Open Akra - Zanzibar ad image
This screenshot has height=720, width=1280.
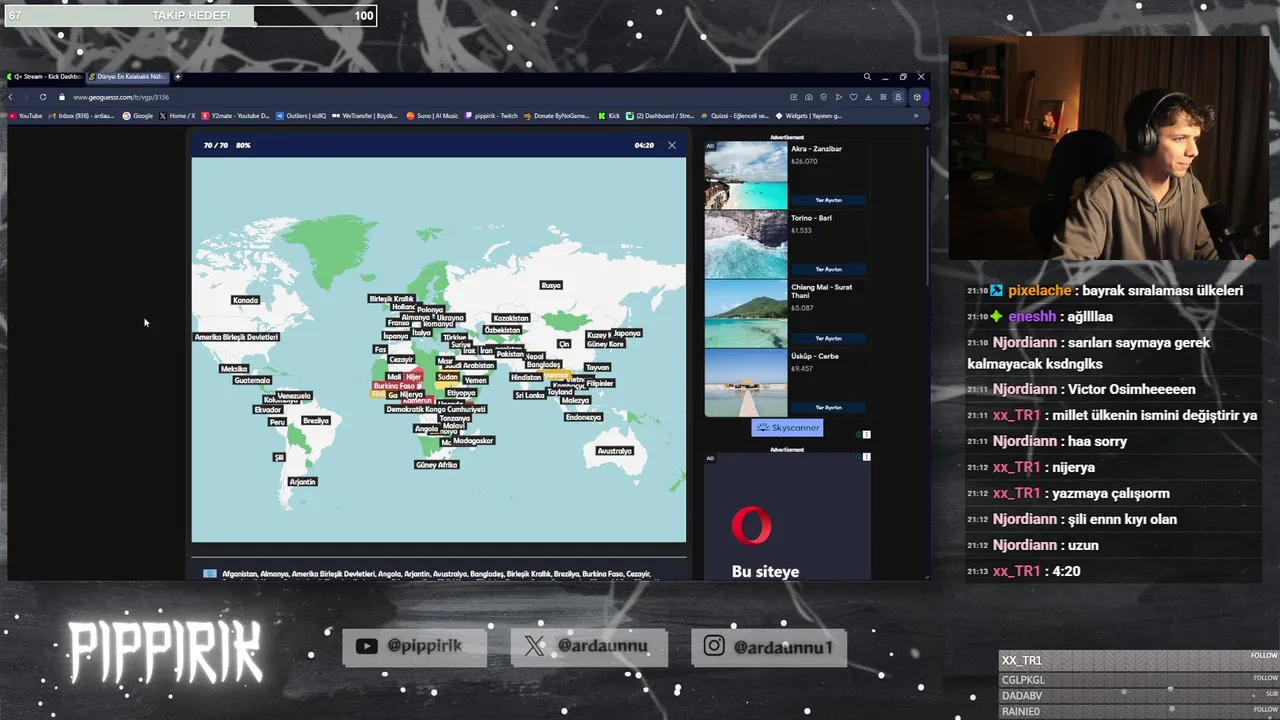pyautogui.click(x=746, y=174)
